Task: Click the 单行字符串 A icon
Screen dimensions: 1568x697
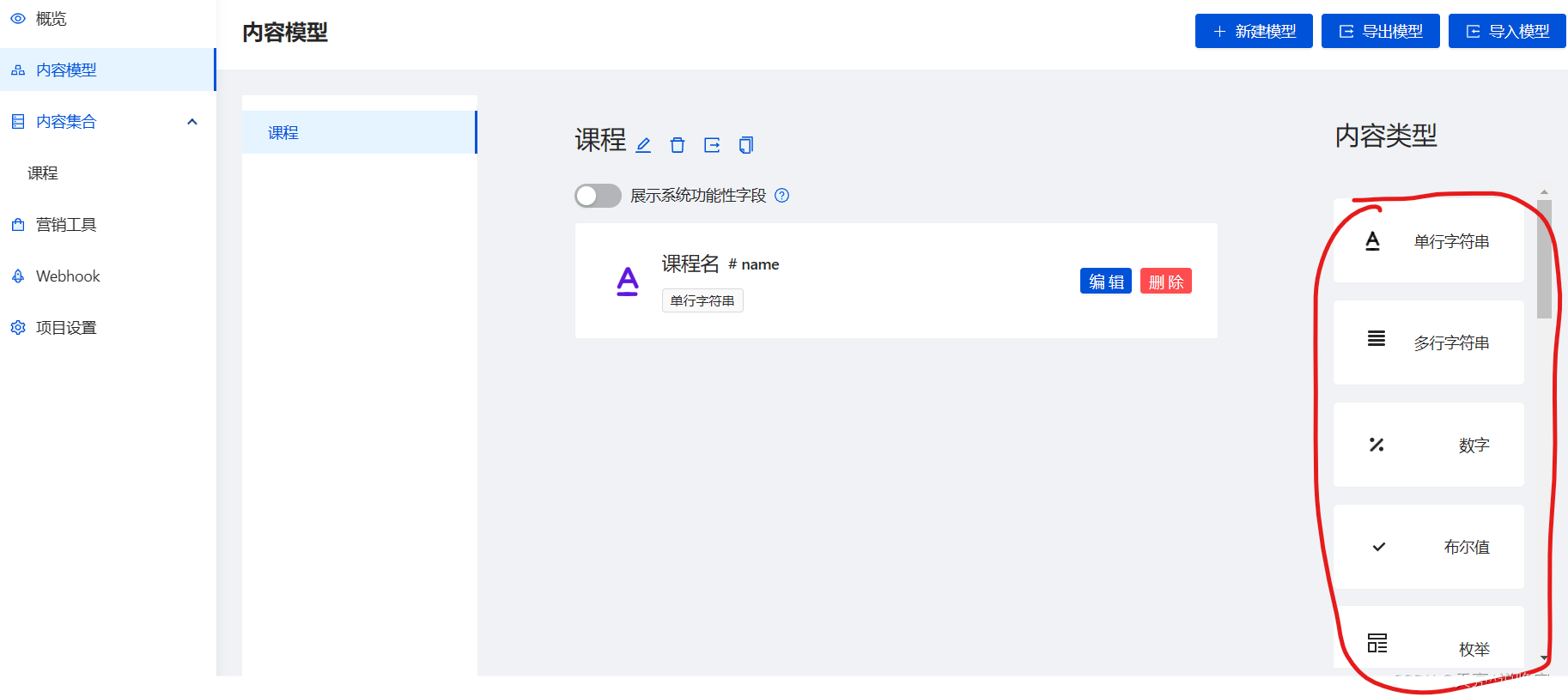Action: point(1372,241)
